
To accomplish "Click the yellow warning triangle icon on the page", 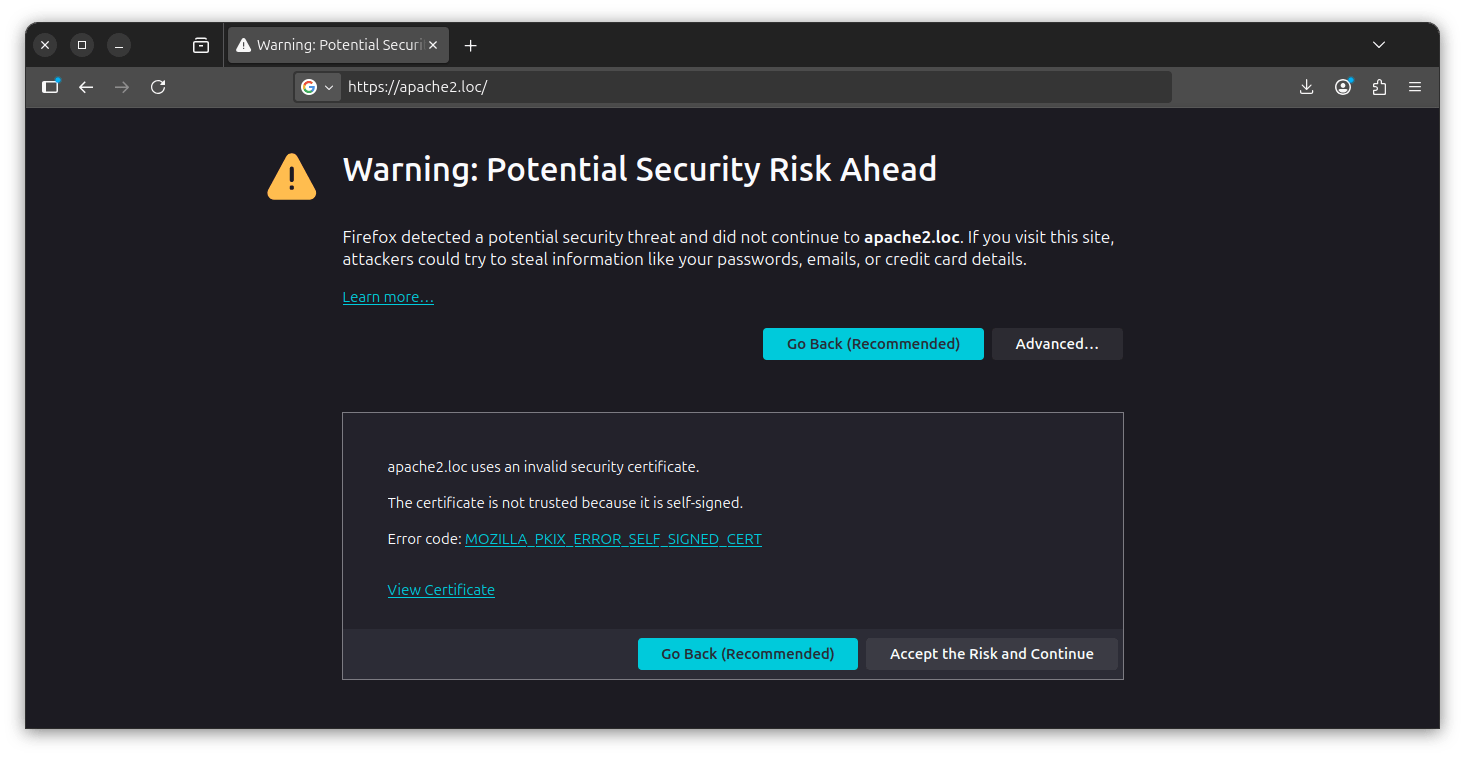I will tap(292, 177).
